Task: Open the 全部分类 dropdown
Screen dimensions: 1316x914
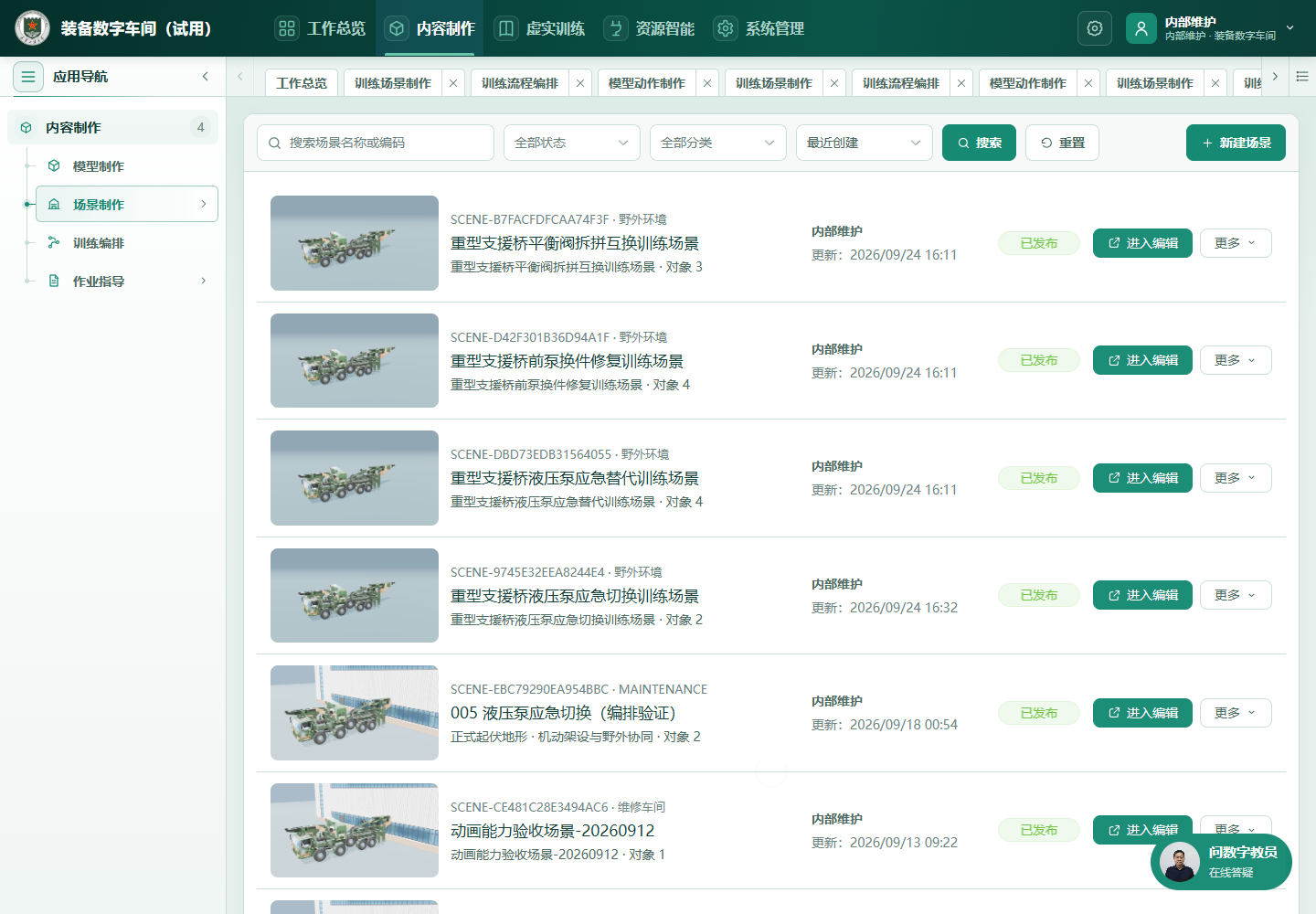Action: coord(718,143)
